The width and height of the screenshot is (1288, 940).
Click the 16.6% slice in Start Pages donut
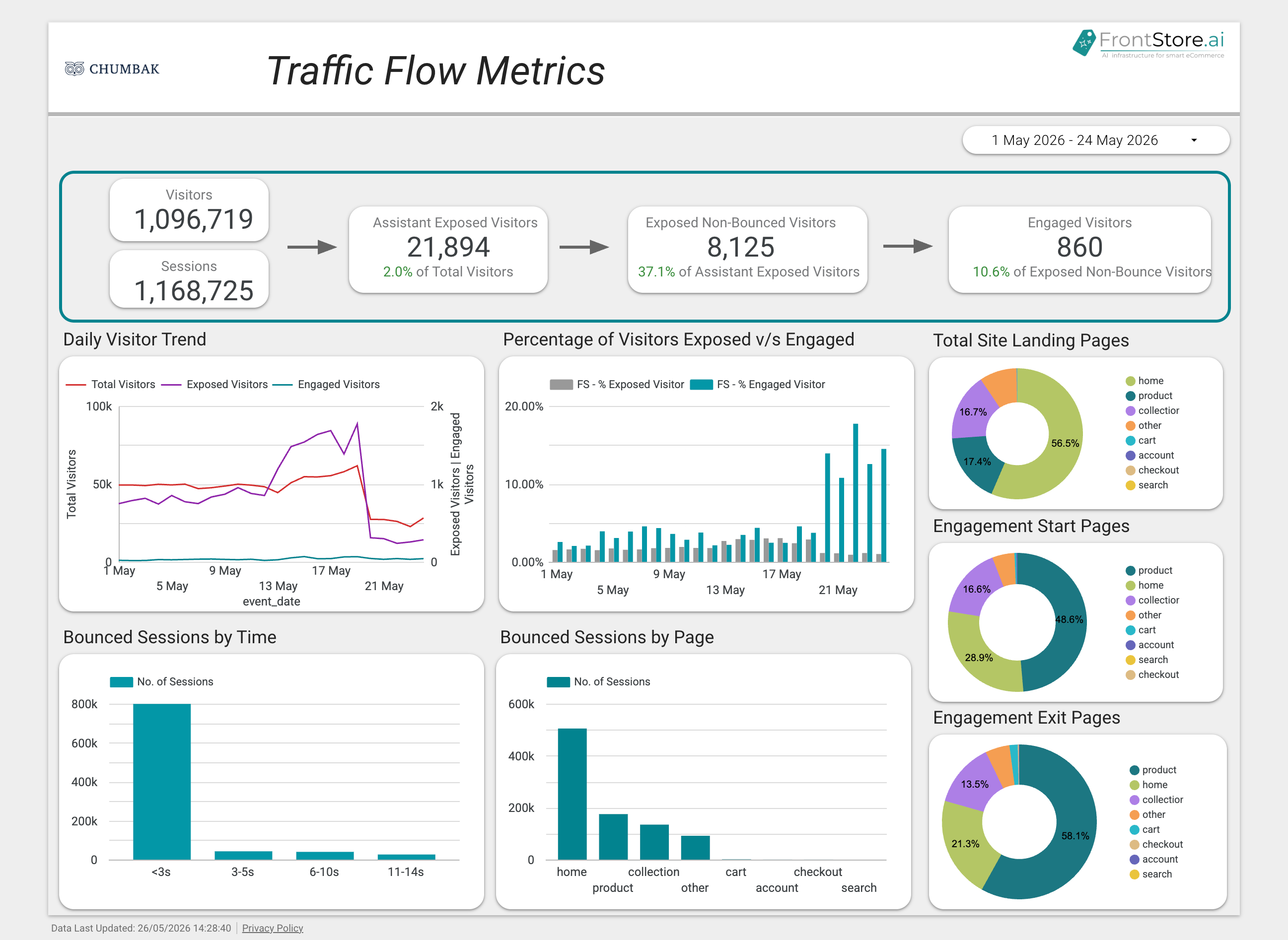coord(977,590)
